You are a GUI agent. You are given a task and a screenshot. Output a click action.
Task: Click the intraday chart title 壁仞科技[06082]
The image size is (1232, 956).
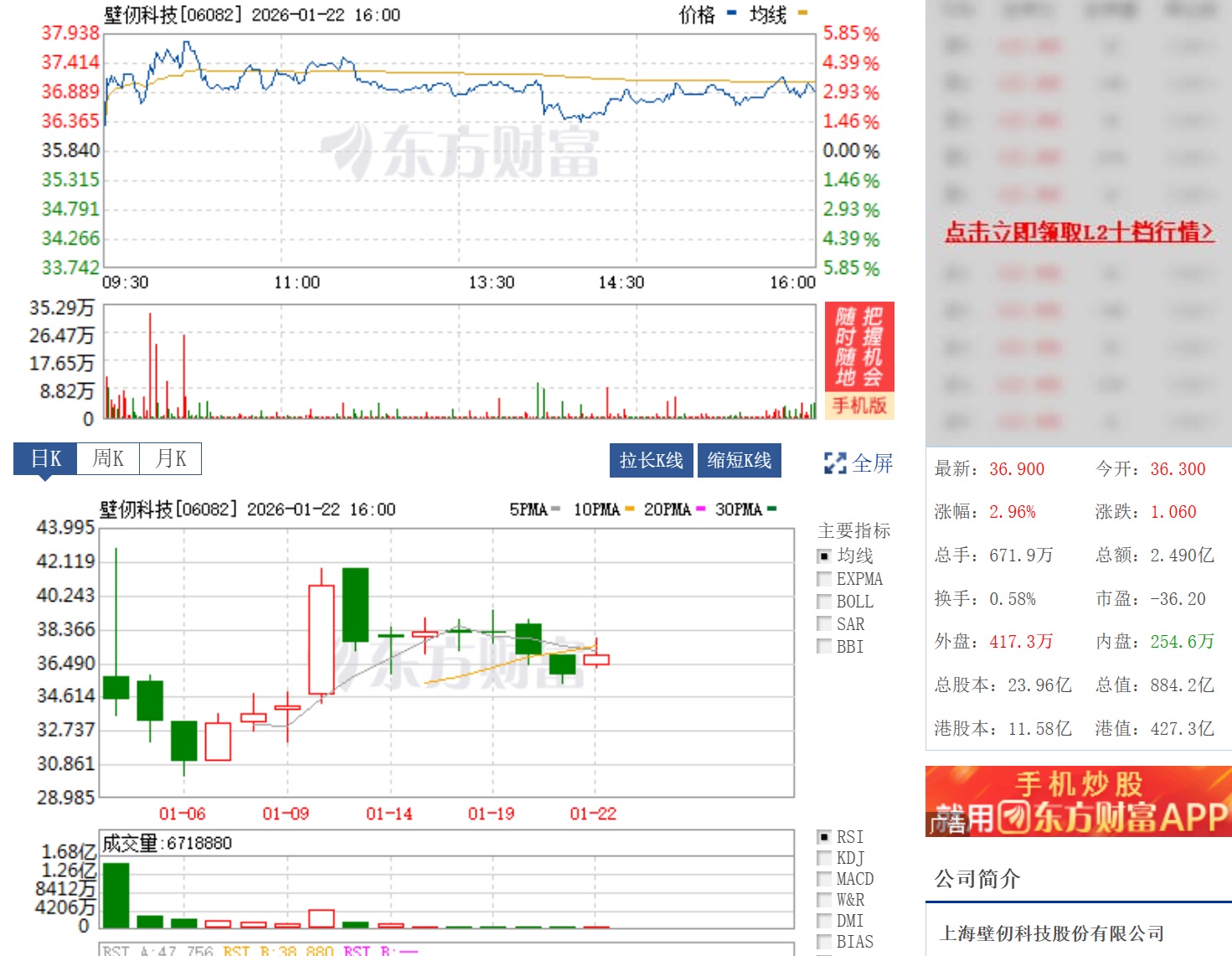coord(173,14)
